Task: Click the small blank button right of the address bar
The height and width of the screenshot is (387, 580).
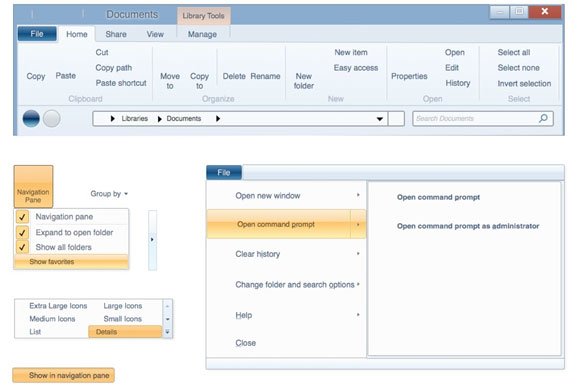Action: click(x=396, y=119)
